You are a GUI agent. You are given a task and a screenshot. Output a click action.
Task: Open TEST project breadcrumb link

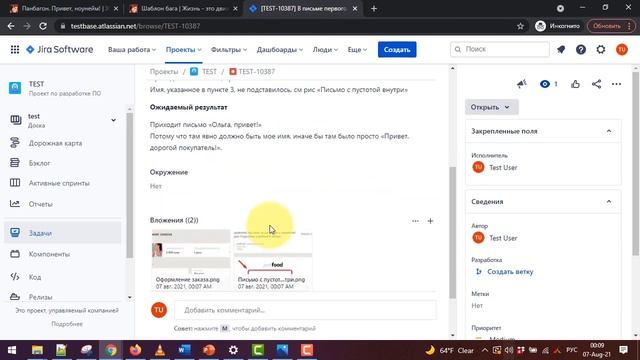point(209,71)
